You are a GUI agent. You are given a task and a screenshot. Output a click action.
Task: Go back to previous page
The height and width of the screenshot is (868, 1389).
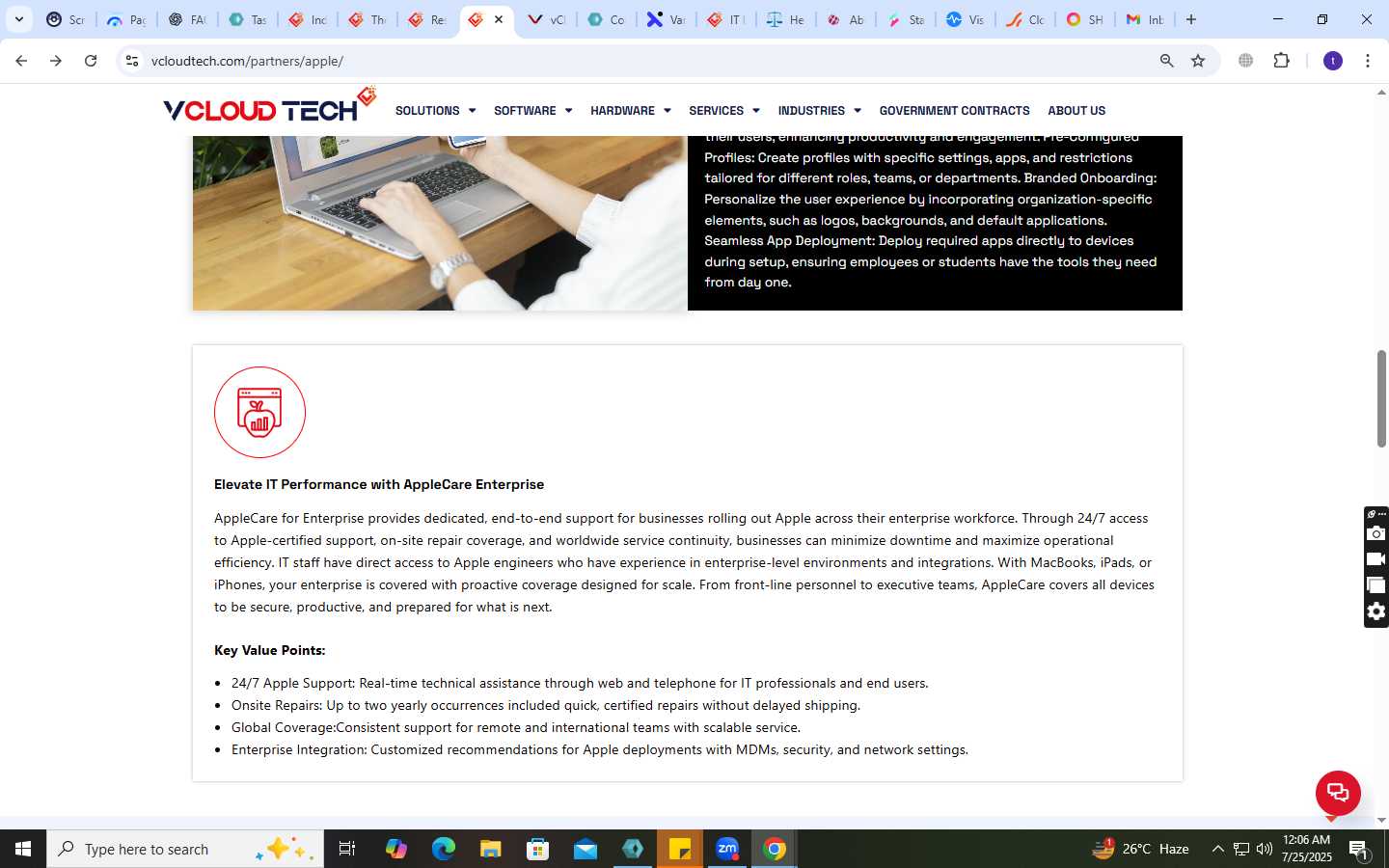click(x=21, y=61)
